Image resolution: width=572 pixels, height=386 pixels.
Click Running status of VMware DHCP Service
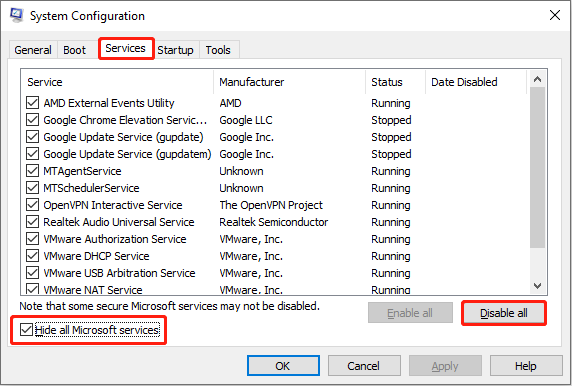pos(391,256)
